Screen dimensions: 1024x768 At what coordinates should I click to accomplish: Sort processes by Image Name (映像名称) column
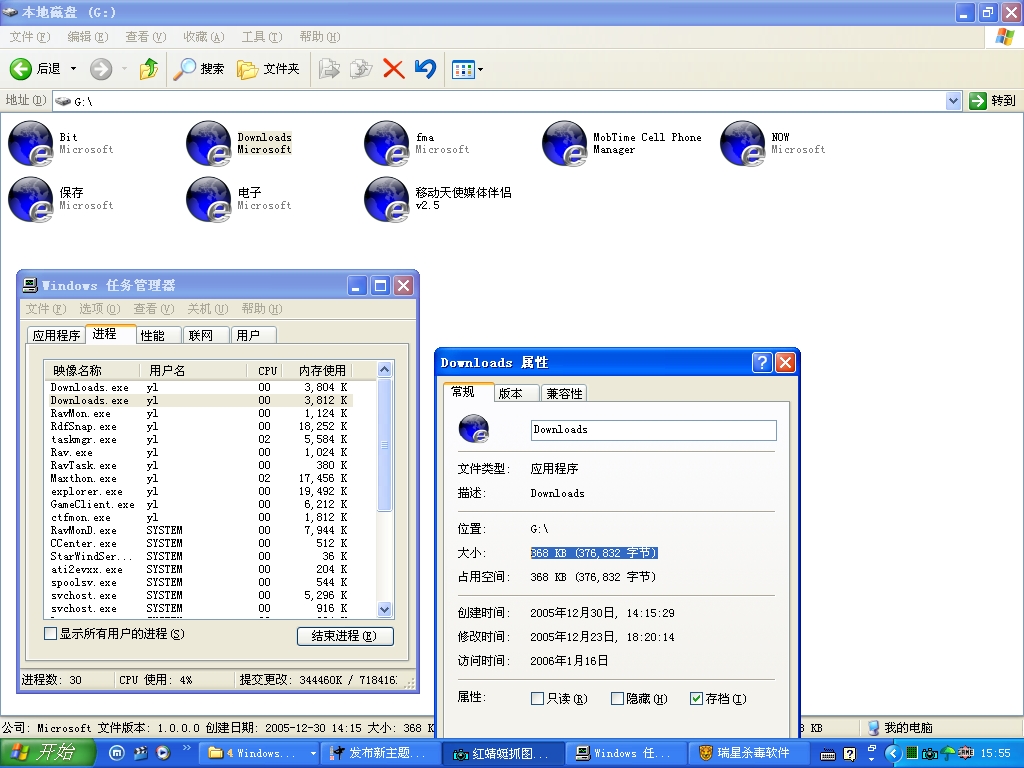coord(92,370)
